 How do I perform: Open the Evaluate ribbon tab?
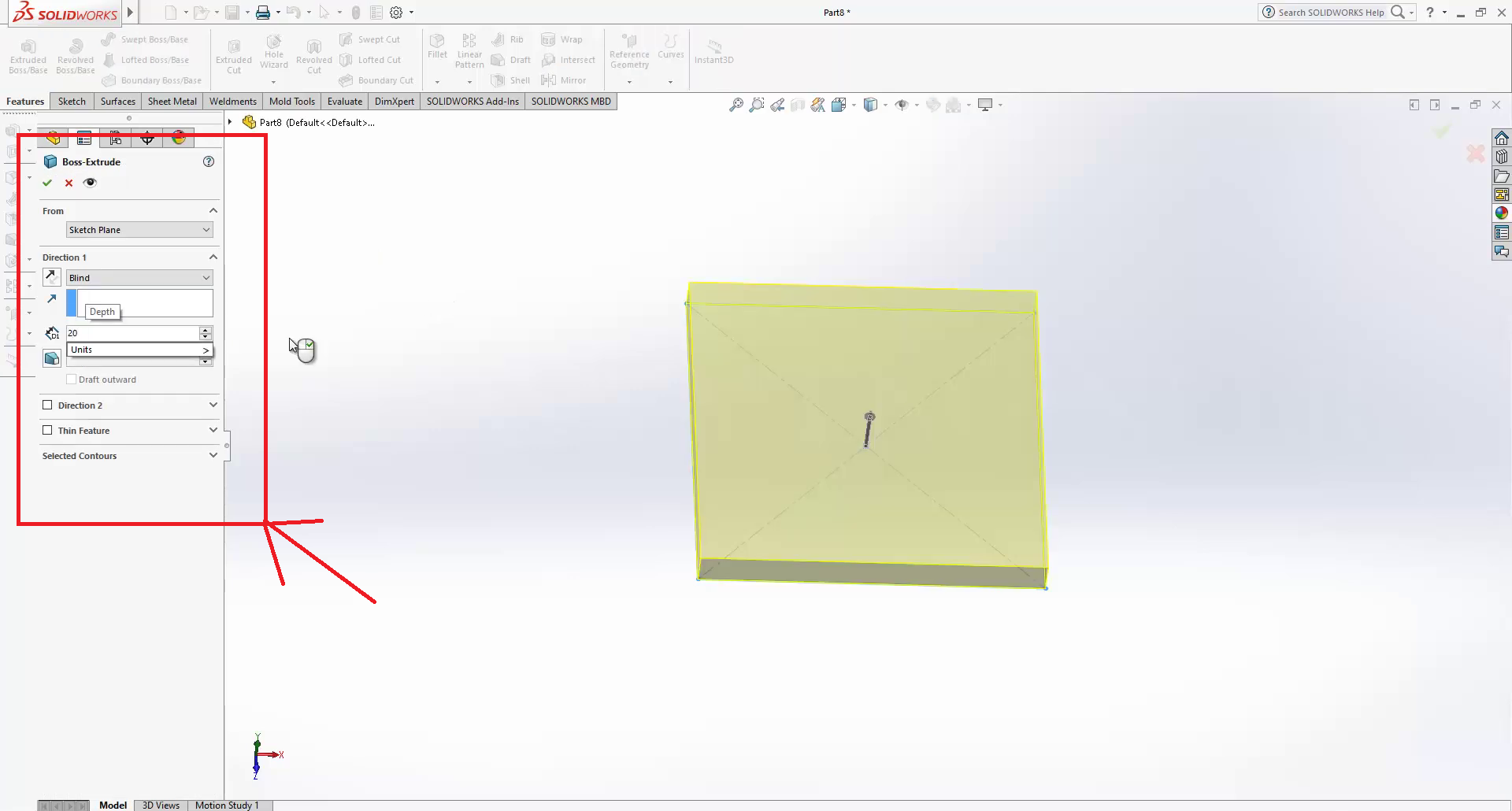(344, 102)
